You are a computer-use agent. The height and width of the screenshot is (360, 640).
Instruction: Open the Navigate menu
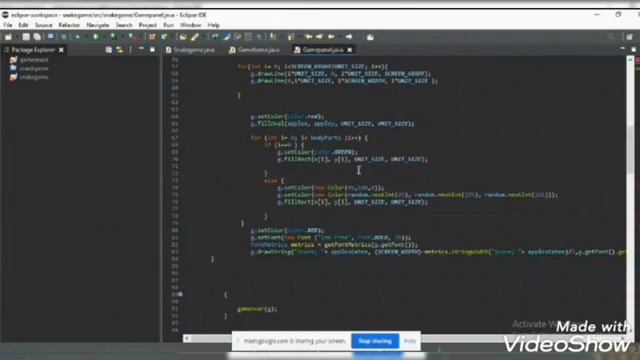point(98,25)
